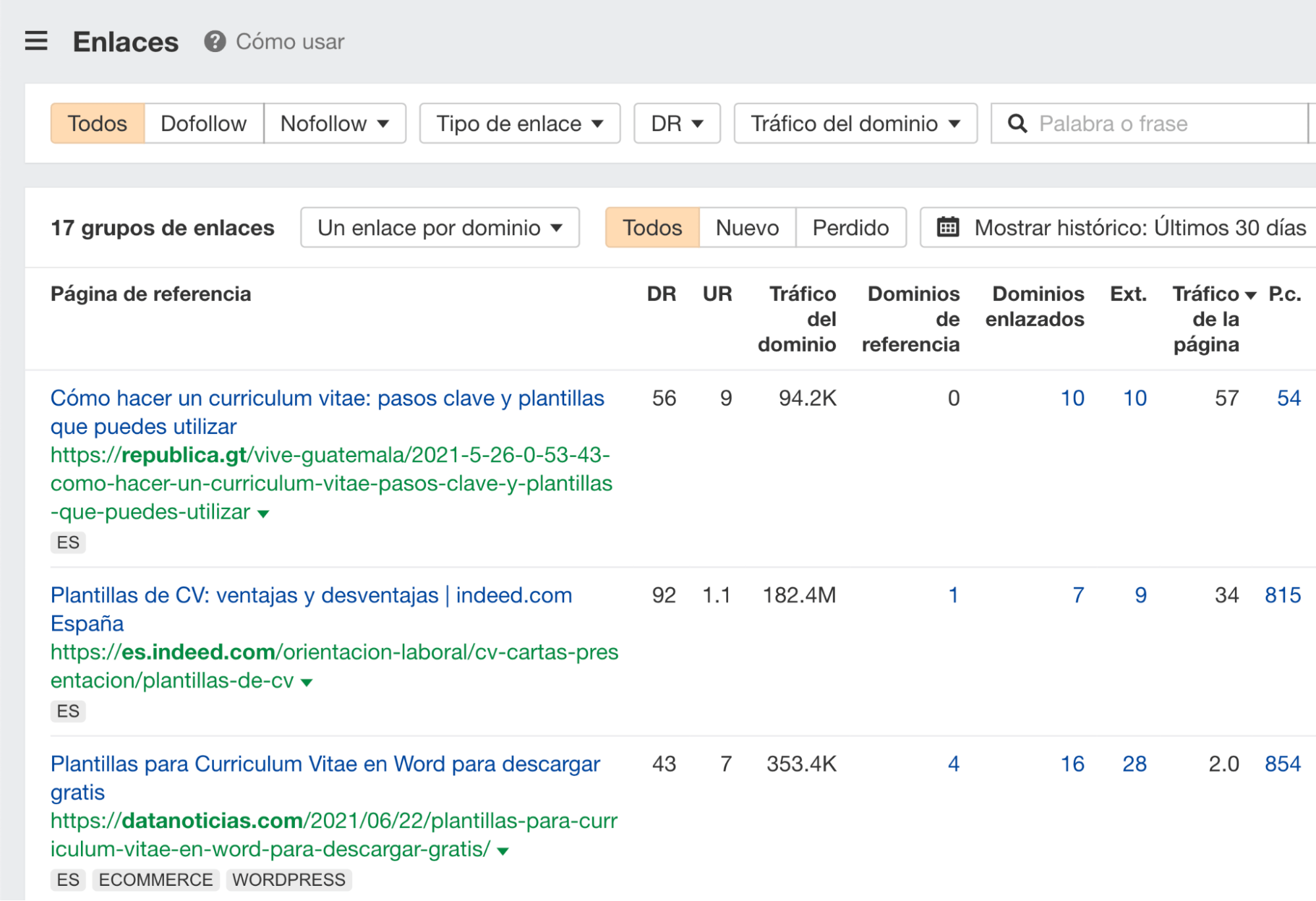
Task: Open the Un enlace por dominio dropdown
Action: tap(439, 227)
